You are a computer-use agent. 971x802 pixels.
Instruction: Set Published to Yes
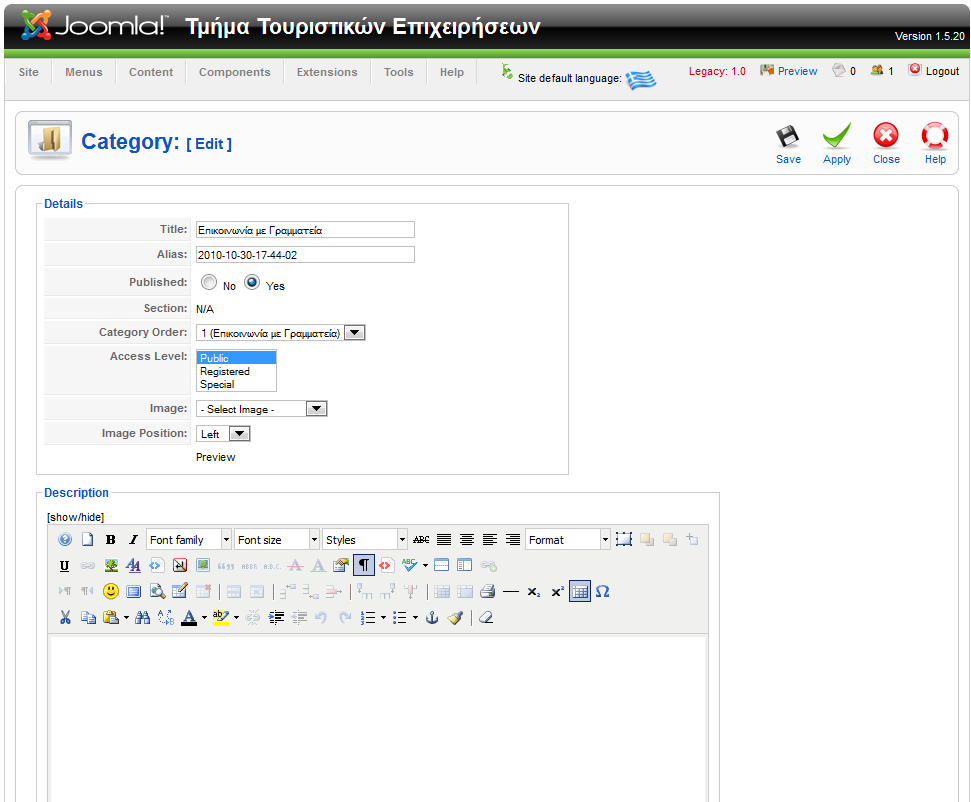click(252, 282)
